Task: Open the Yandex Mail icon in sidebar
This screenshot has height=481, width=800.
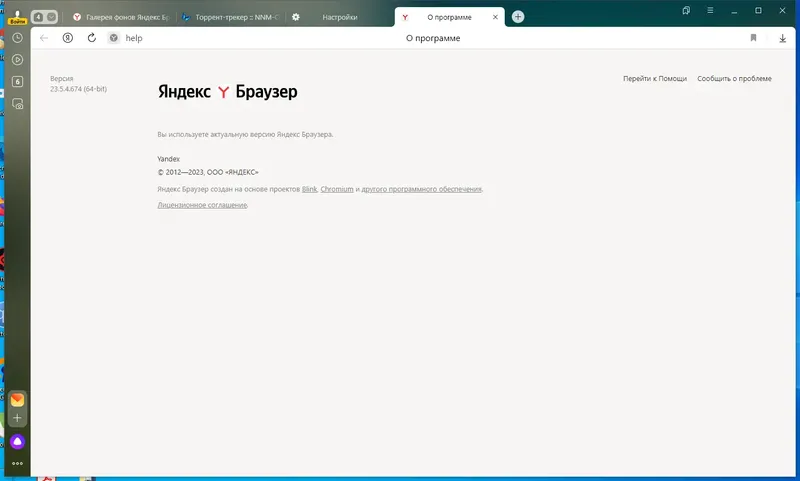Action: click(x=17, y=399)
